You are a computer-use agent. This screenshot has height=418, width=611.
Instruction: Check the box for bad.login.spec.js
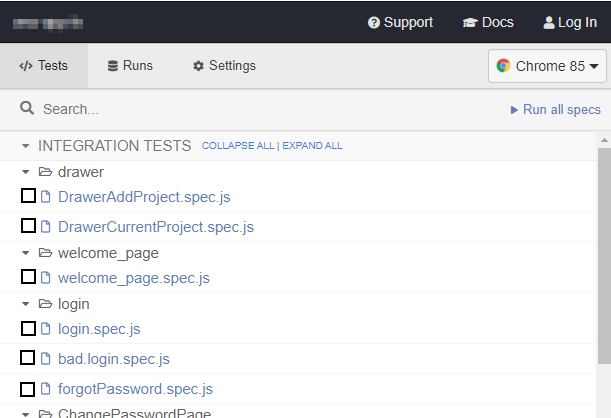(27, 358)
